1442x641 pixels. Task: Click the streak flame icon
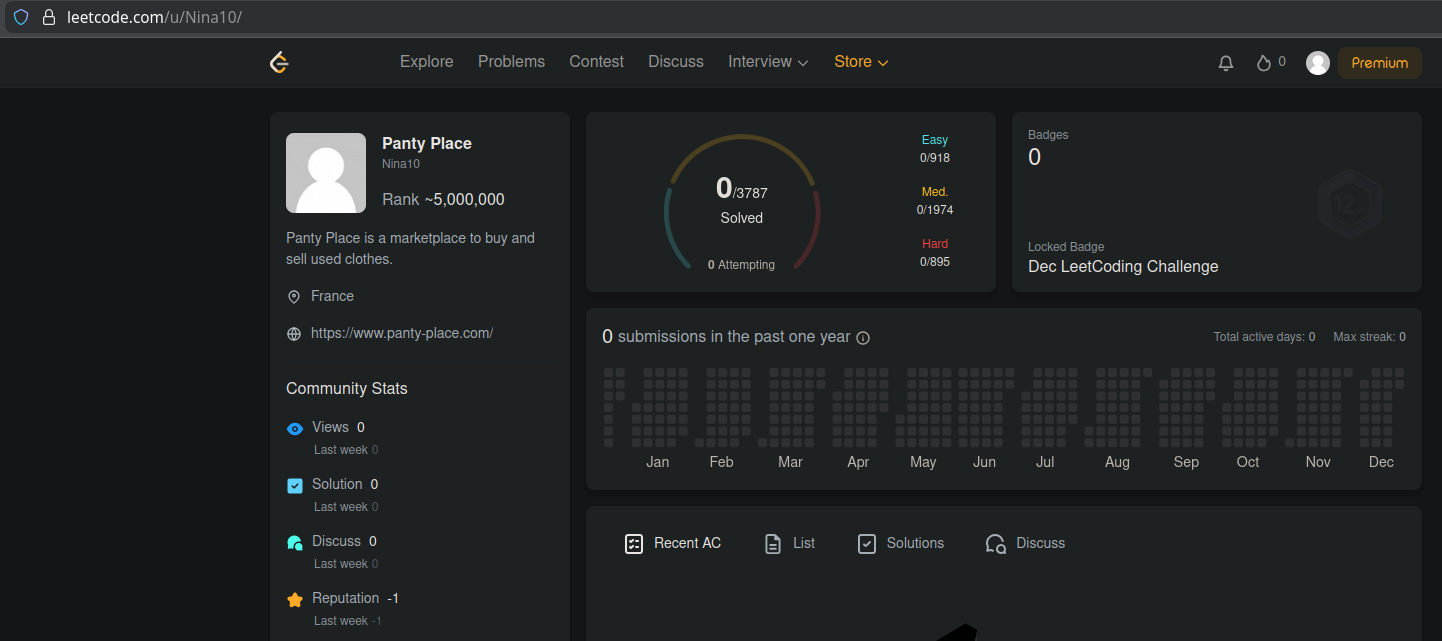[x=1264, y=63]
